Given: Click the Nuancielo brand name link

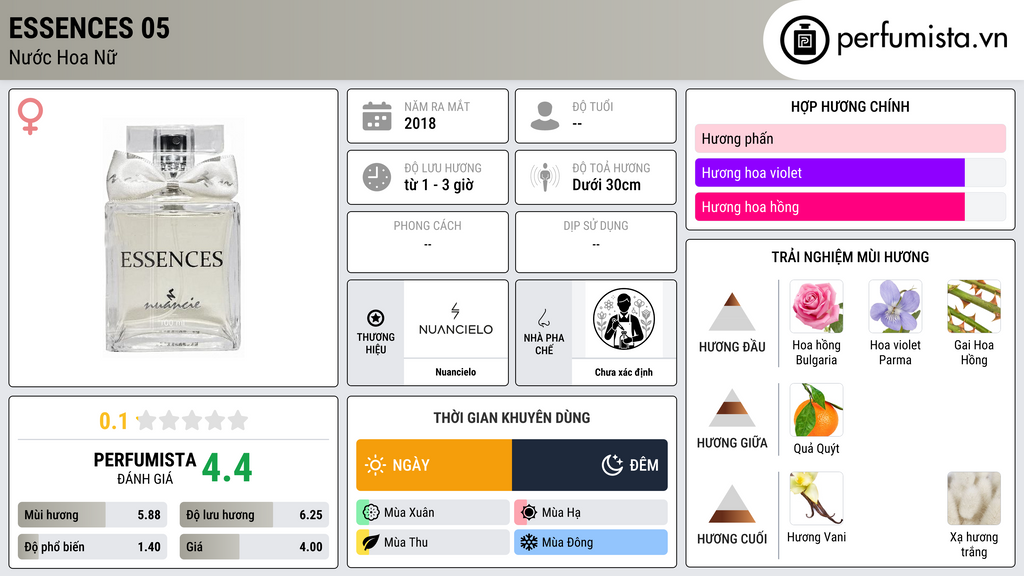Looking at the screenshot, I should pos(456,372).
